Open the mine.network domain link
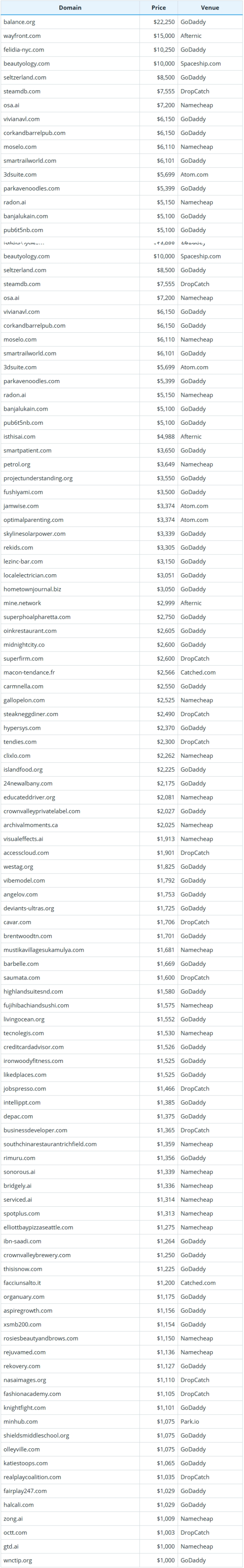This screenshot has height=1568, width=244. point(23,603)
